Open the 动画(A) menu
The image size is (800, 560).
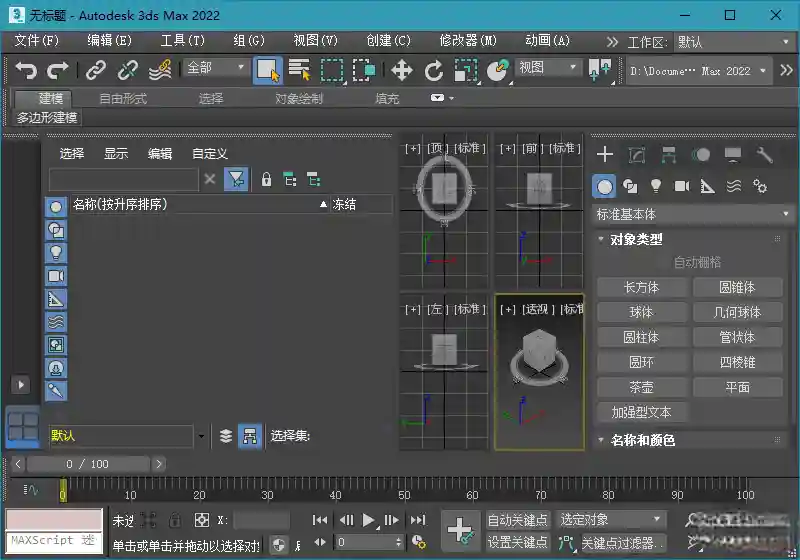[x=547, y=40]
